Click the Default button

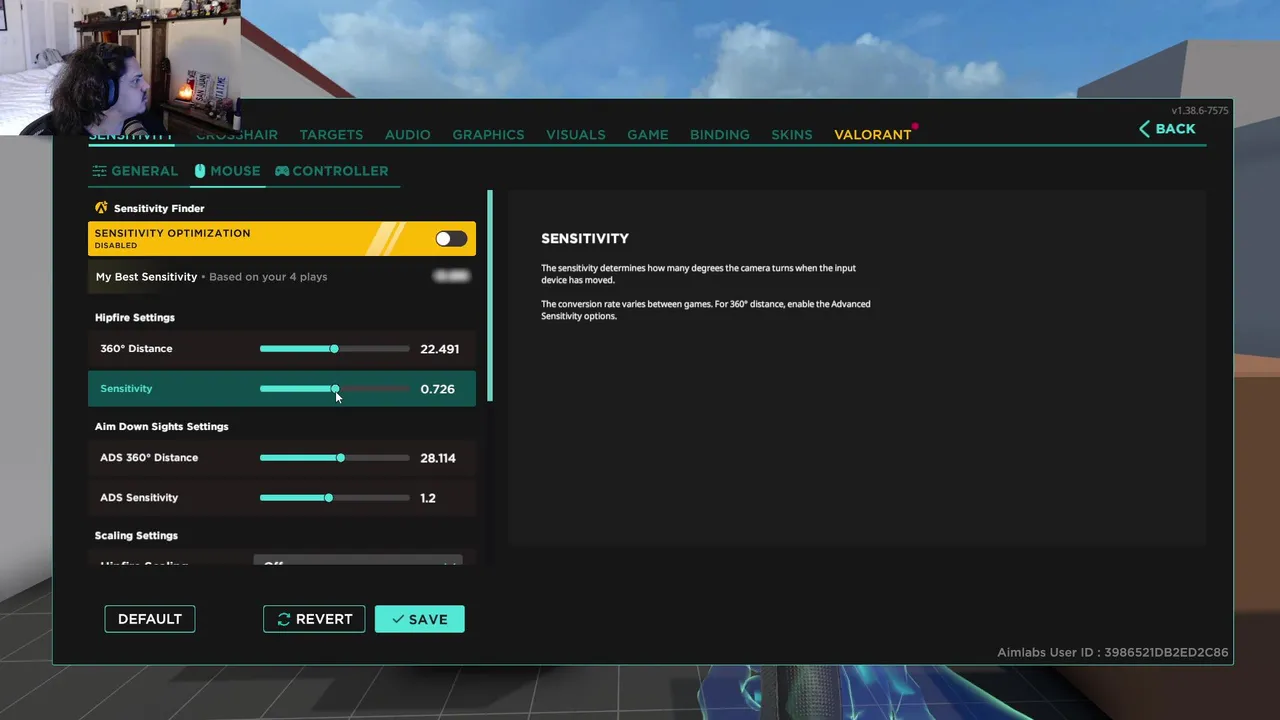pos(150,619)
